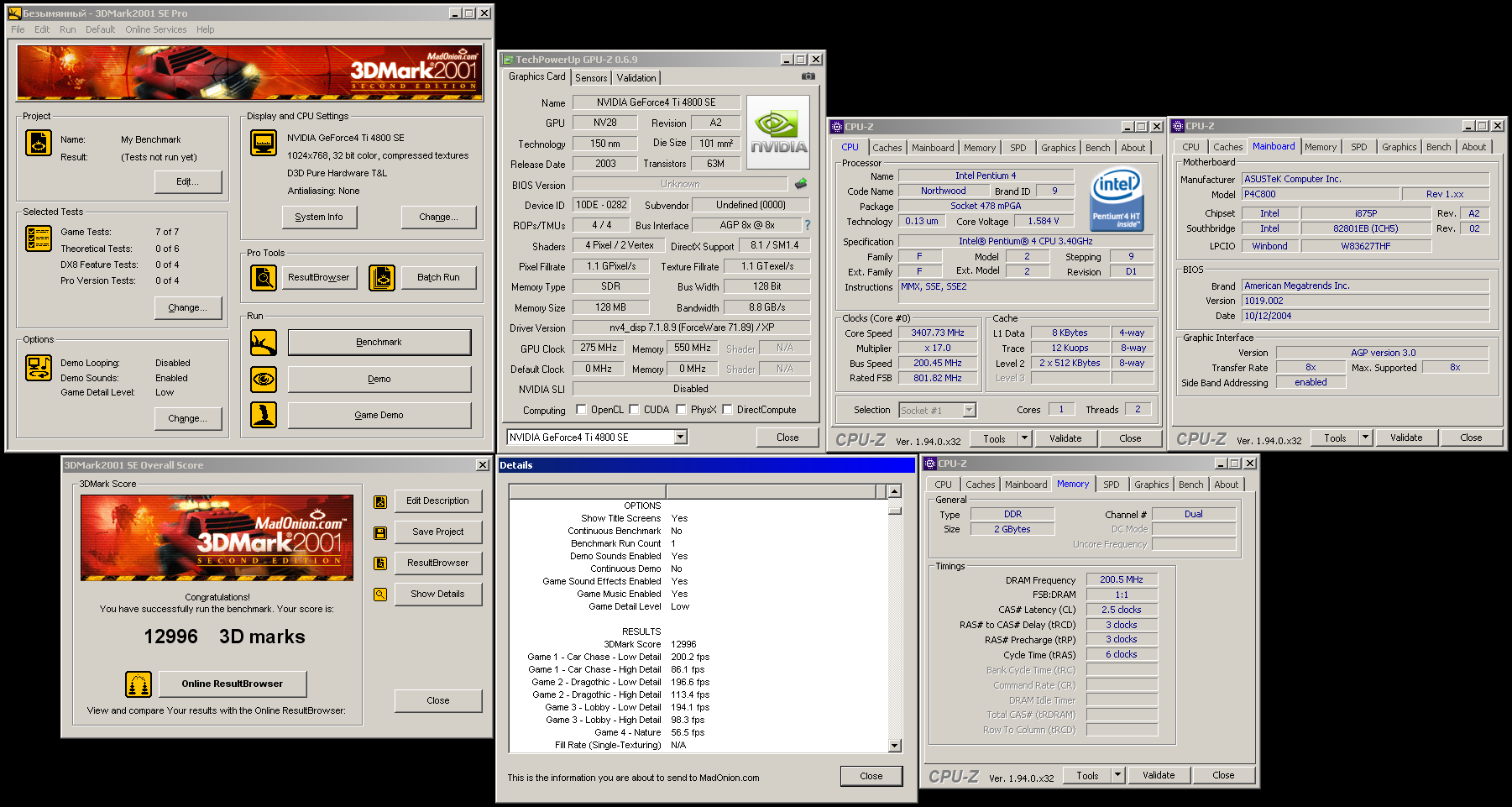Viewport: 1512px width, 807px height.
Task: Open the File menu in 3DMark2001
Action: [18, 29]
